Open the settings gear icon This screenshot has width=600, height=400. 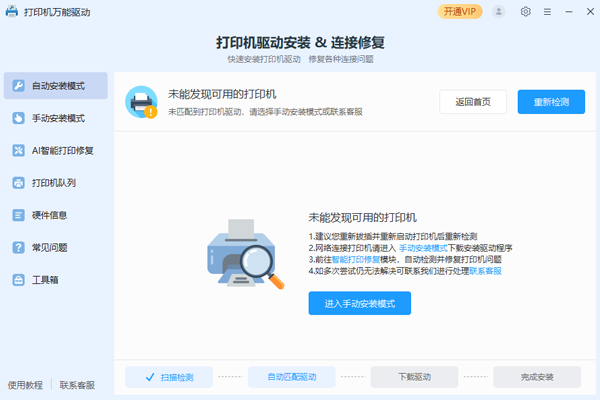tap(525, 12)
